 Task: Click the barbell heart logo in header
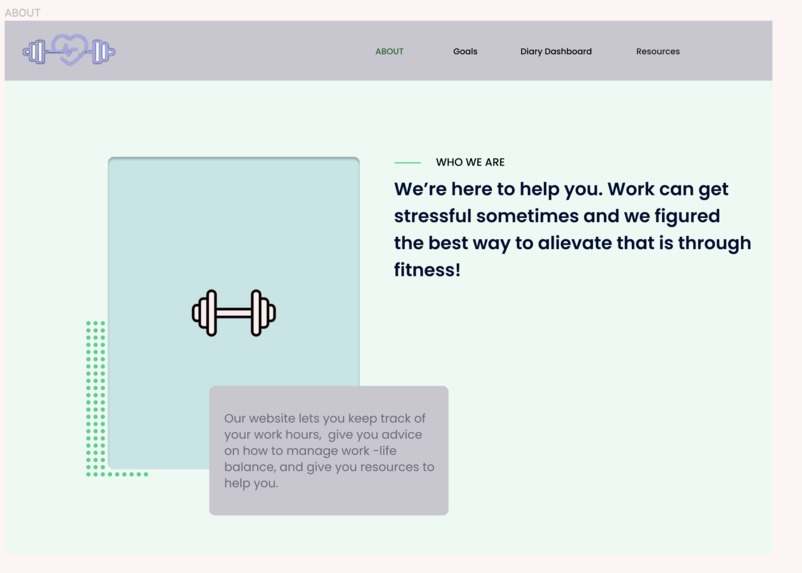tap(69, 51)
